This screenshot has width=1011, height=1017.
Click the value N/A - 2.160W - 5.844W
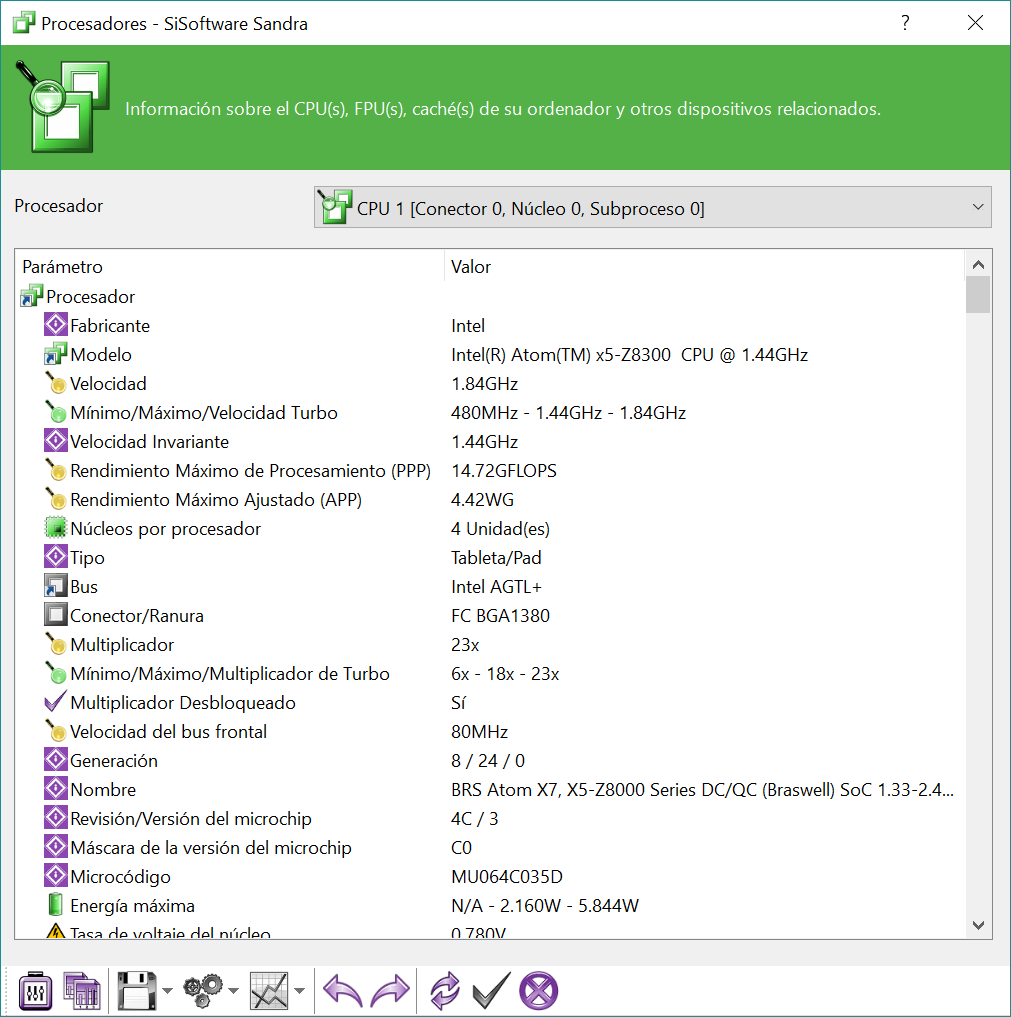(x=545, y=906)
